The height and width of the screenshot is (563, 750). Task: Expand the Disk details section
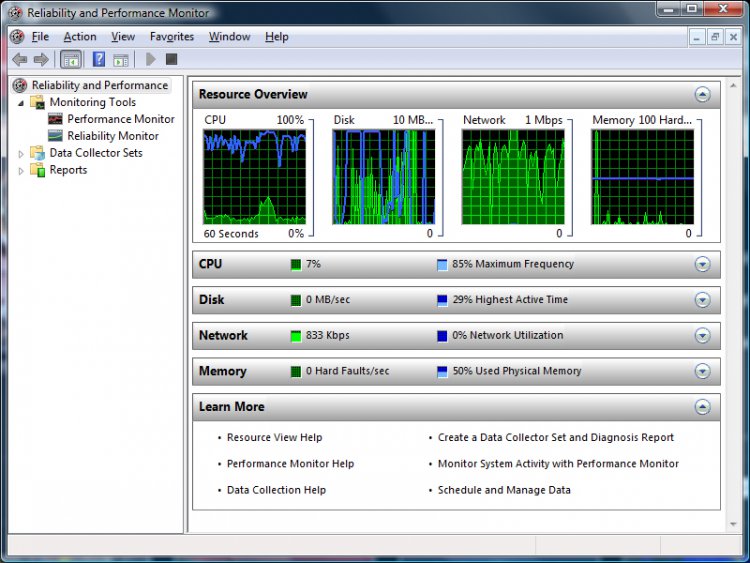coord(702,300)
